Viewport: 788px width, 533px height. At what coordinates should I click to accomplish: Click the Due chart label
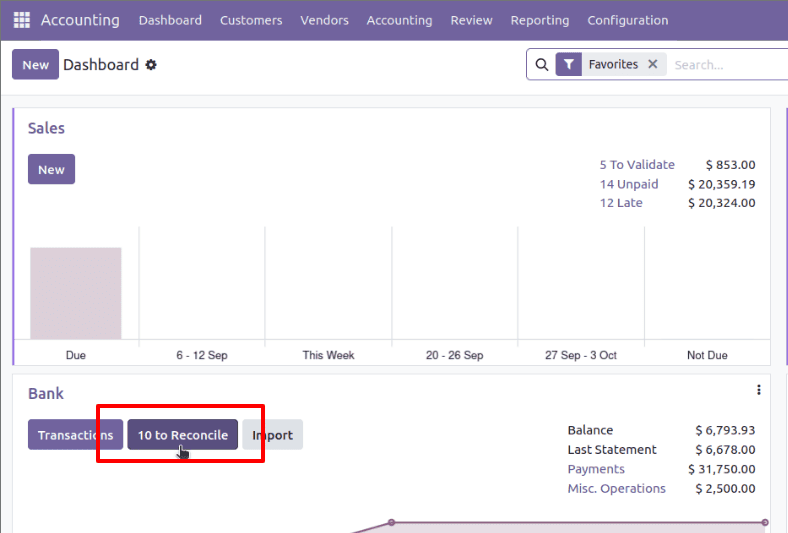(x=76, y=355)
